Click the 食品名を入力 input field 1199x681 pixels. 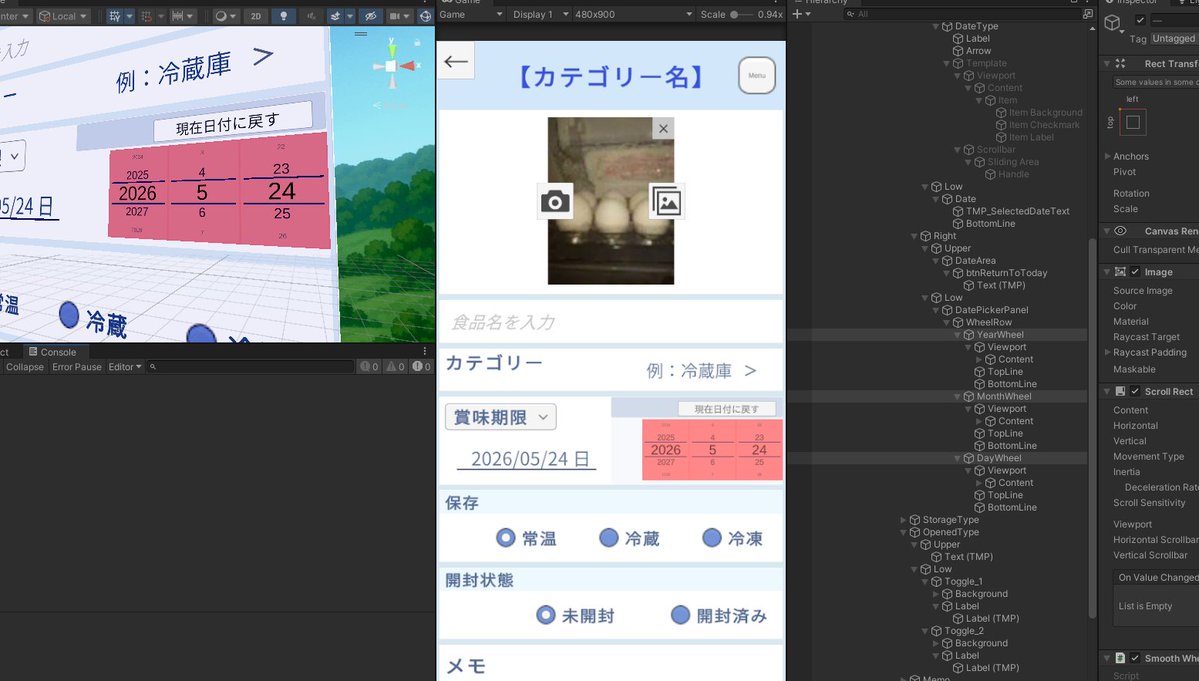pyautogui.click(x=610, y=322)
